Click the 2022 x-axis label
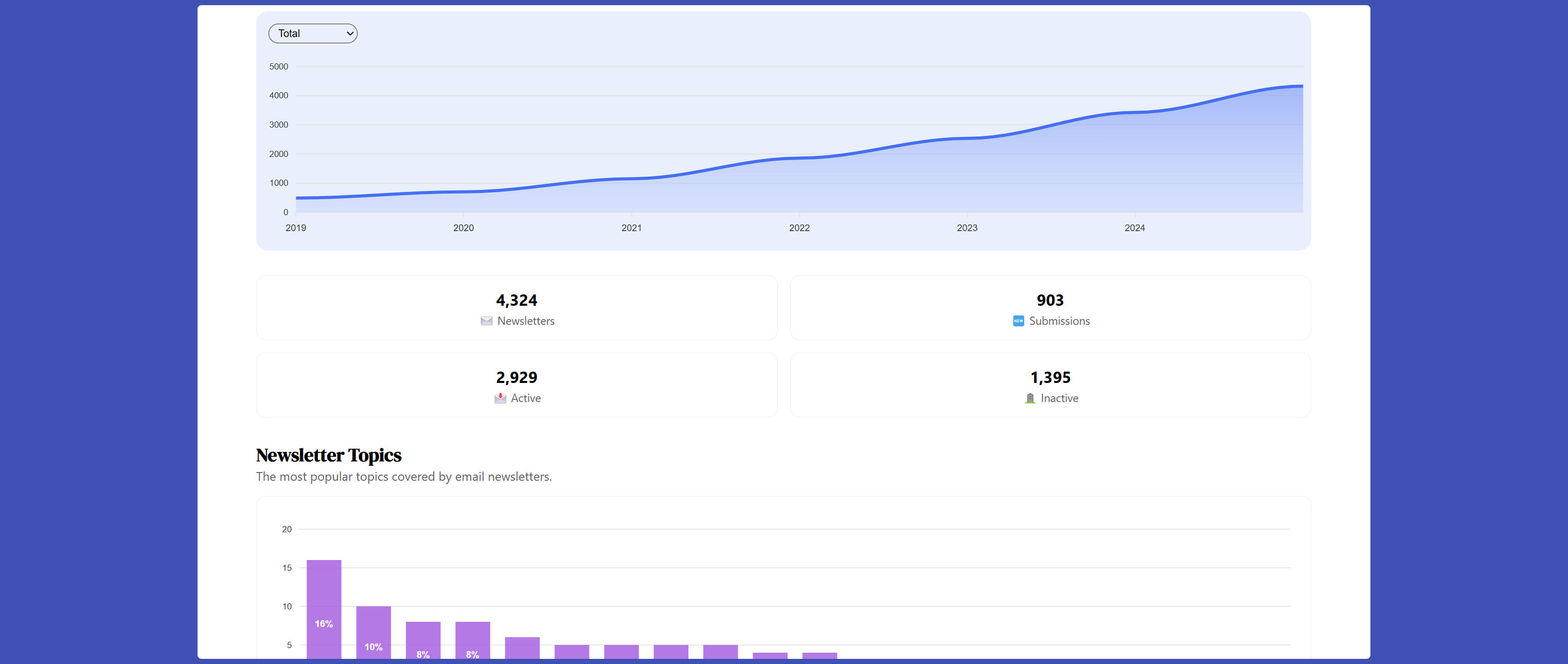The image size is (1568, 664). [x=799, y=228]
